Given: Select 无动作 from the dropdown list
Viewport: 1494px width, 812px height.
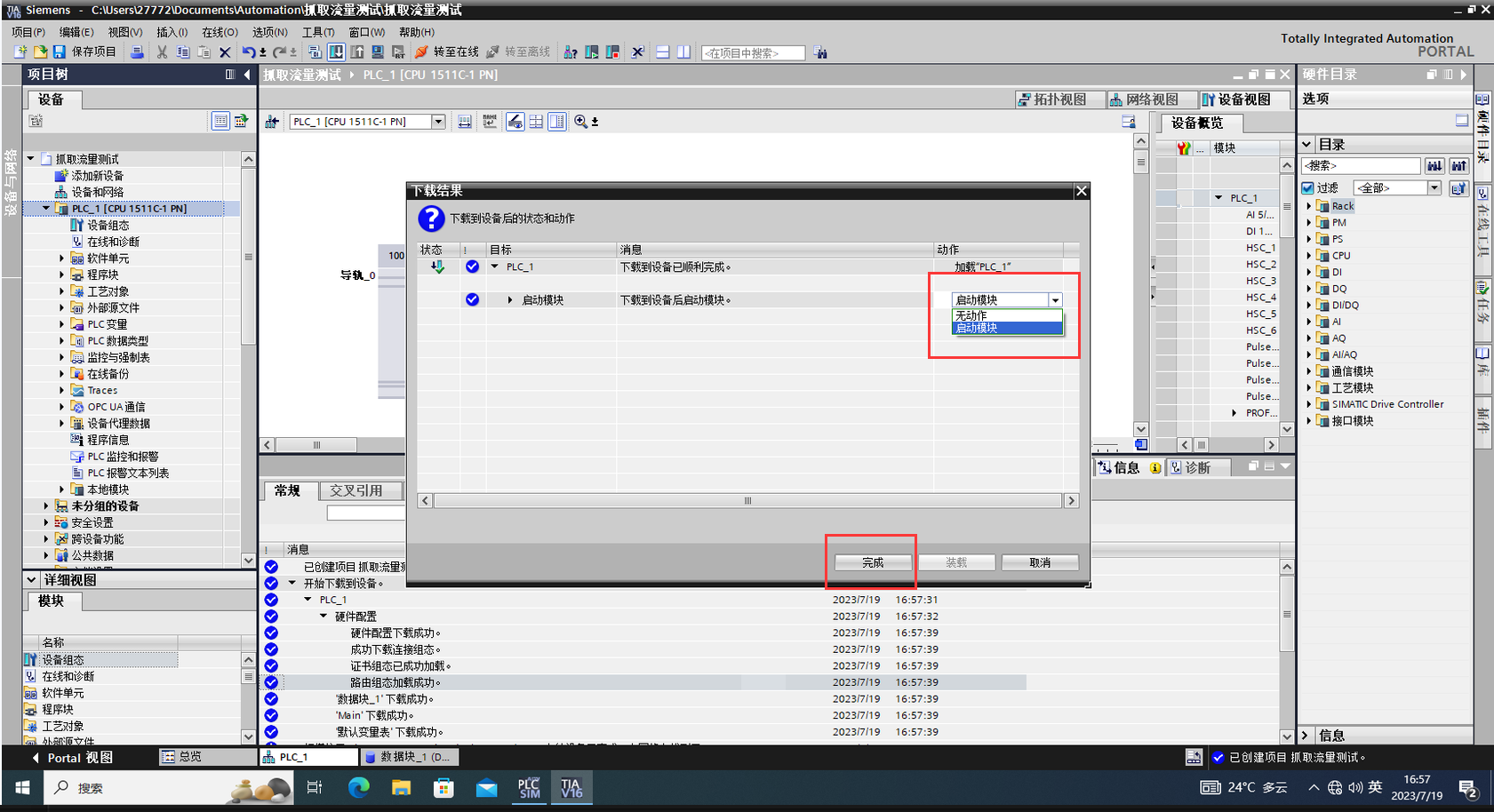Looking at the screenshot, I should (1007, 315).
